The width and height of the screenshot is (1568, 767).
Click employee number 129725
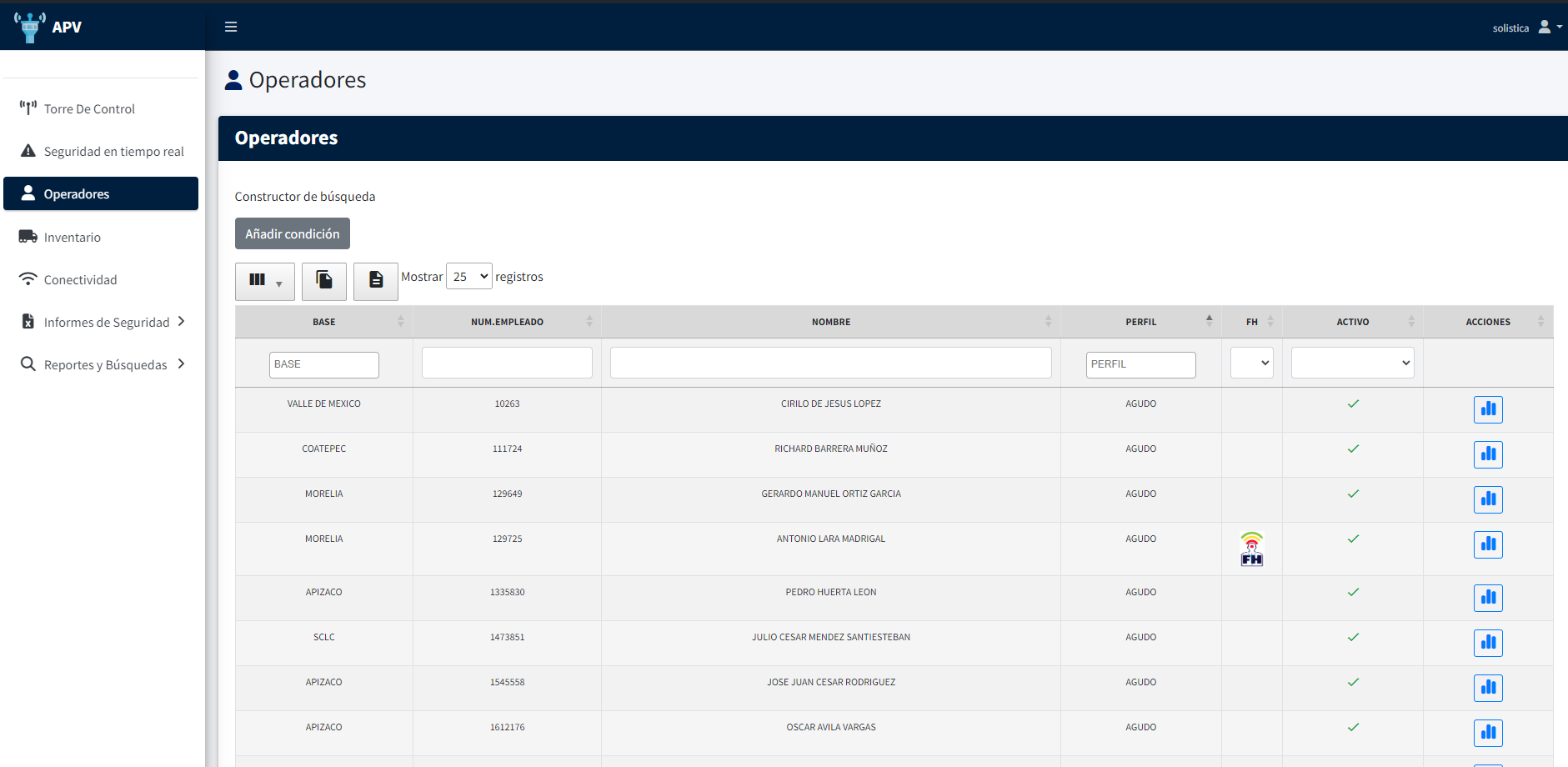tap(507, 539)
